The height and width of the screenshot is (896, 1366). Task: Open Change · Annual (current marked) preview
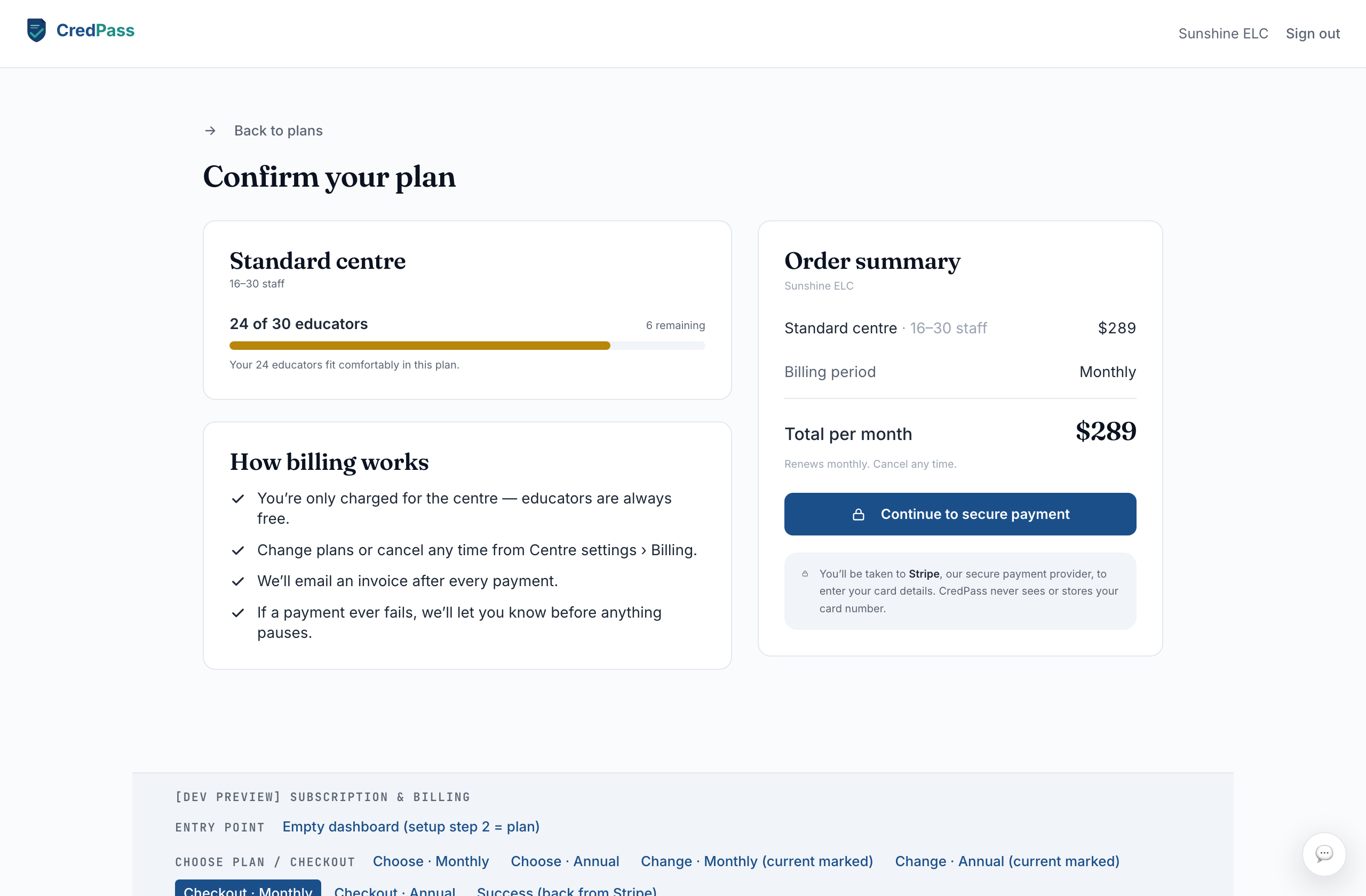pyautogui.click(x=1007, y=861)
